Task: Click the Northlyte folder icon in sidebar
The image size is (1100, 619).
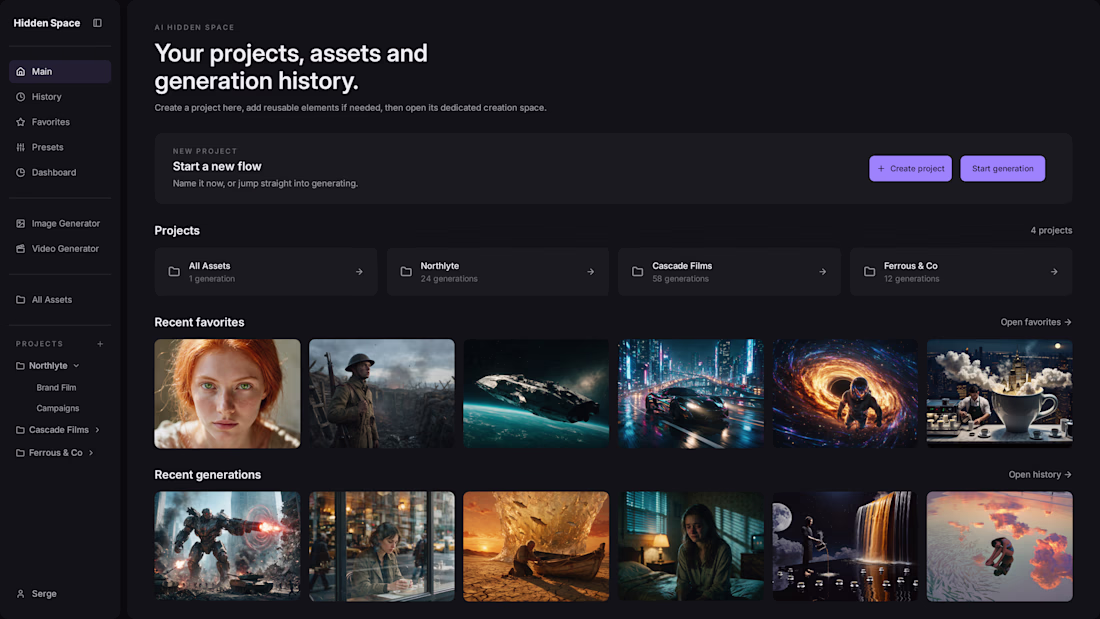Action: tap(20, 366)
